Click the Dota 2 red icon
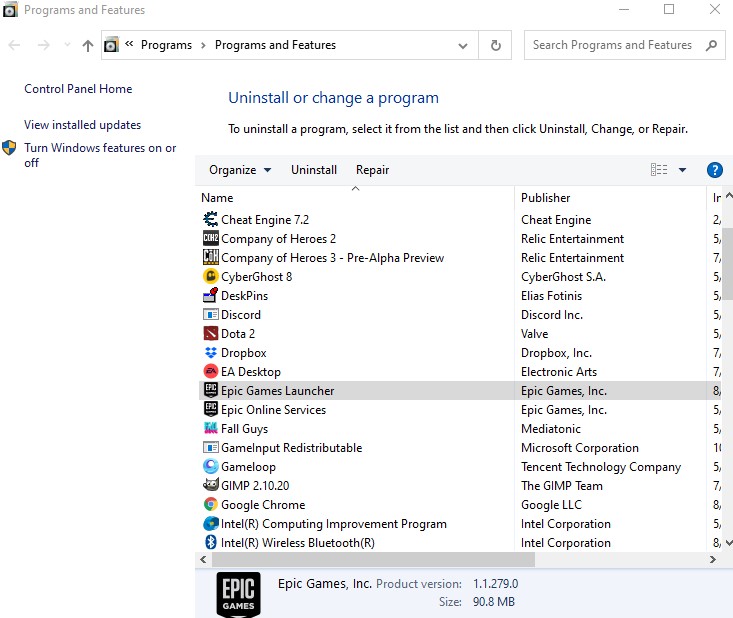Image resolution: width=733 pixels, height=618 pixels. (210, 333)
